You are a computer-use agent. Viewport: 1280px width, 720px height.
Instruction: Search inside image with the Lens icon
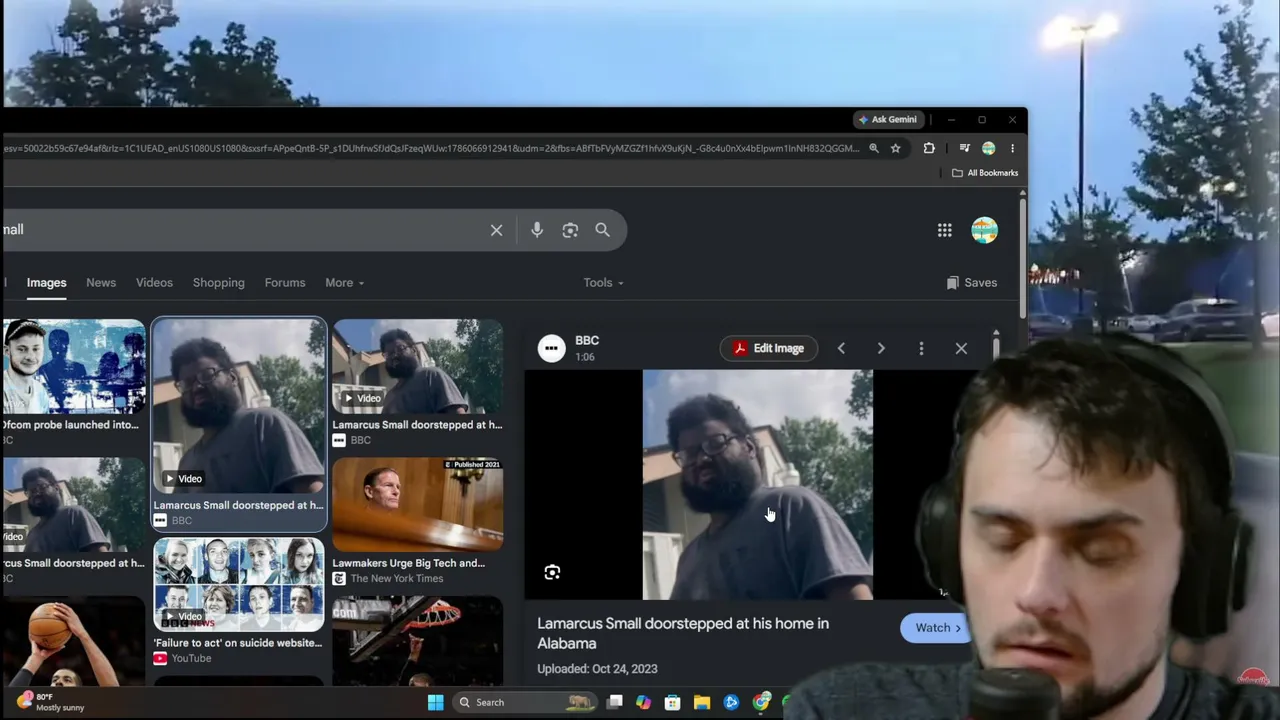552,572
